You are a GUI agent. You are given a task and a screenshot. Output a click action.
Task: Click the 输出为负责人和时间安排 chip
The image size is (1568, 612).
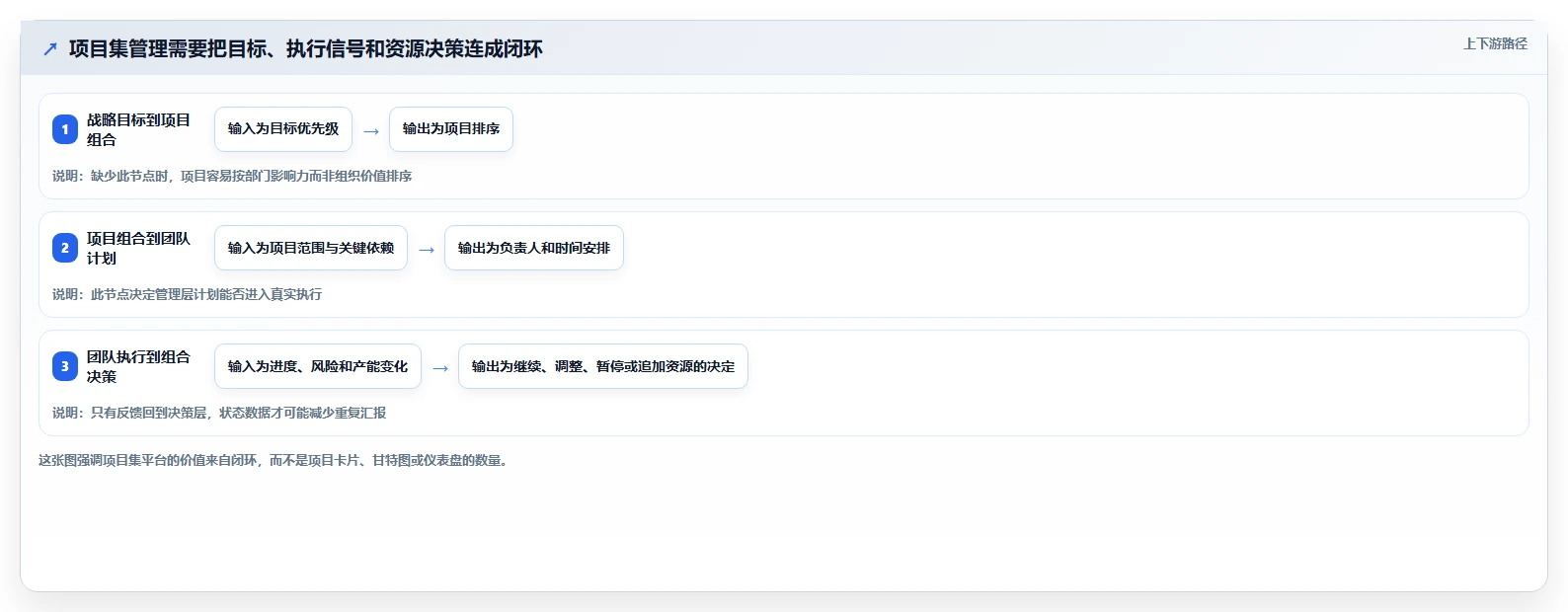click(x=534, y=248)
